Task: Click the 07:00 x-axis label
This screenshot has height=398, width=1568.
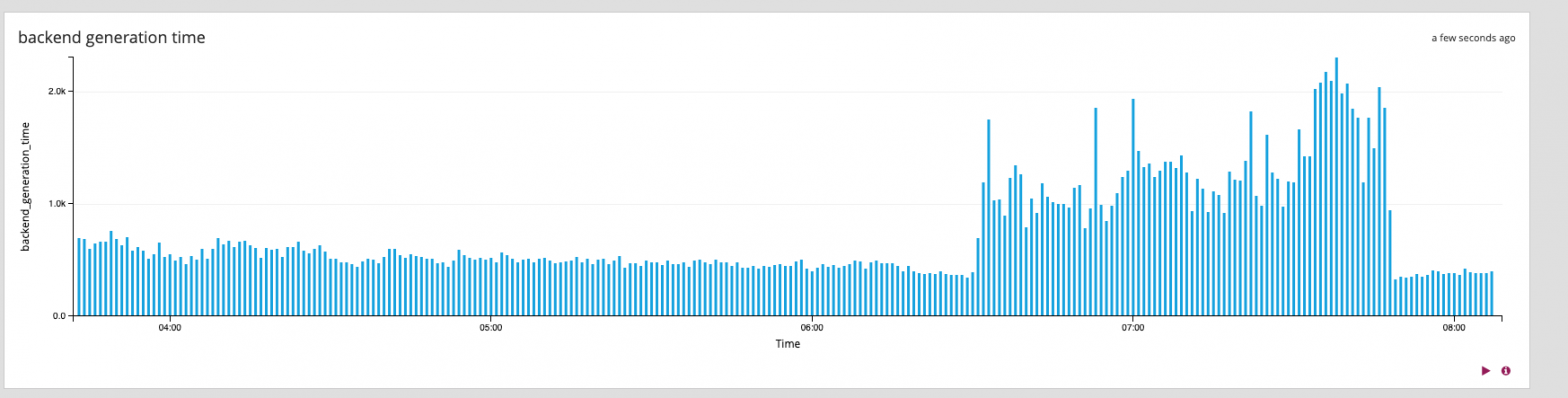Action: pyautogui.click(x=1133, y=327)
